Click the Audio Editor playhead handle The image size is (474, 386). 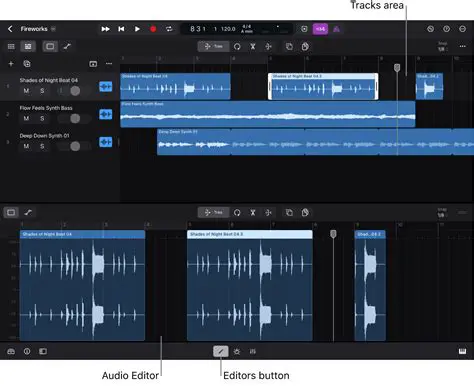pos(333,234)
